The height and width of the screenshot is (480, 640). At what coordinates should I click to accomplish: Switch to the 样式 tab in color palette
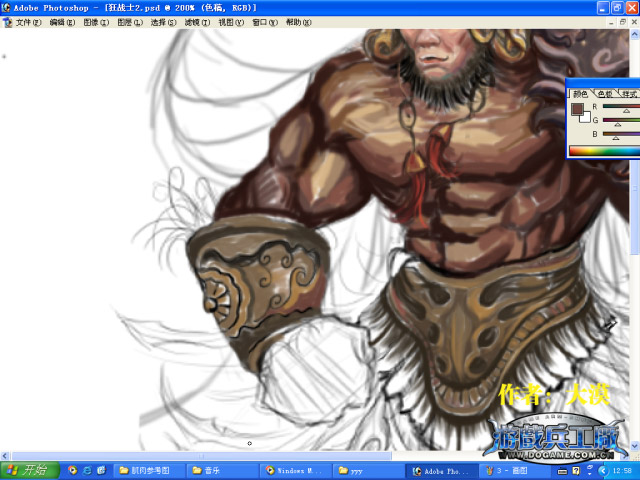coord(629,94)
